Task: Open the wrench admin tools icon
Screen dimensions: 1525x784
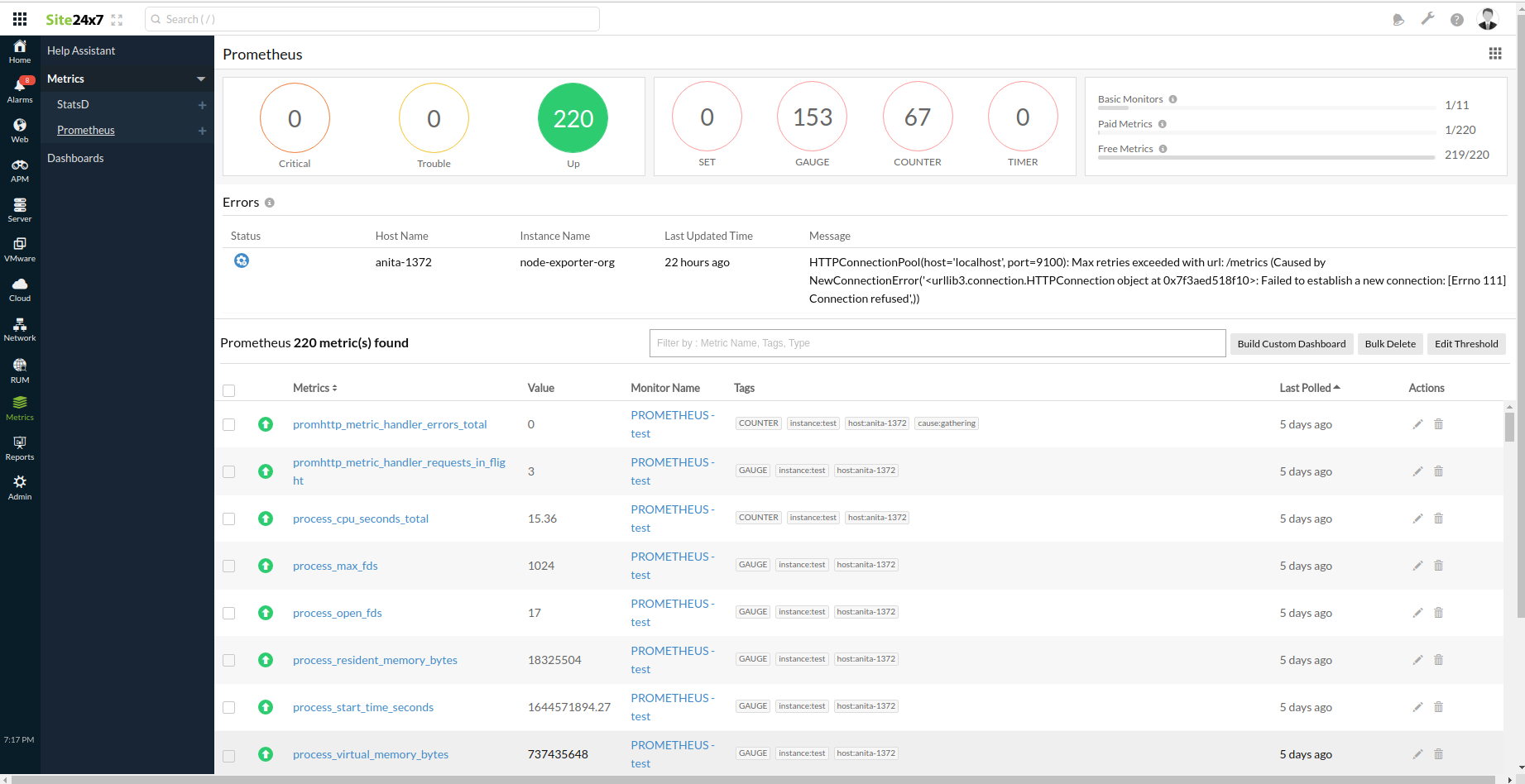Action: (x=1427, y=18)
